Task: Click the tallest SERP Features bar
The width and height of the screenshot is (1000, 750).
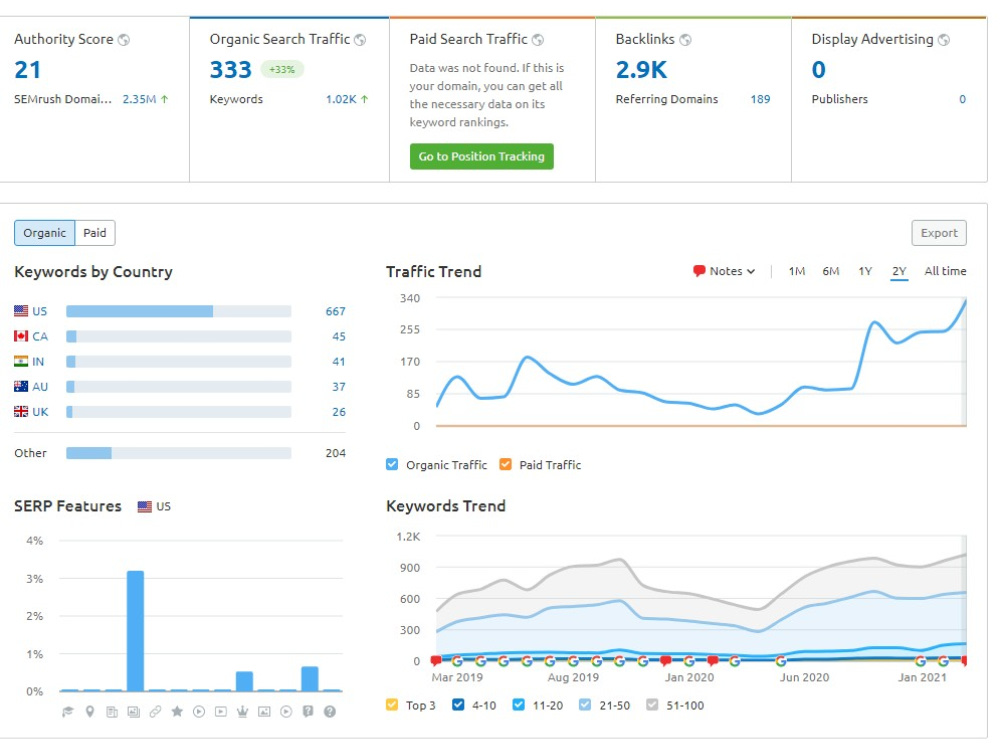Action: [x=135, y=631]
